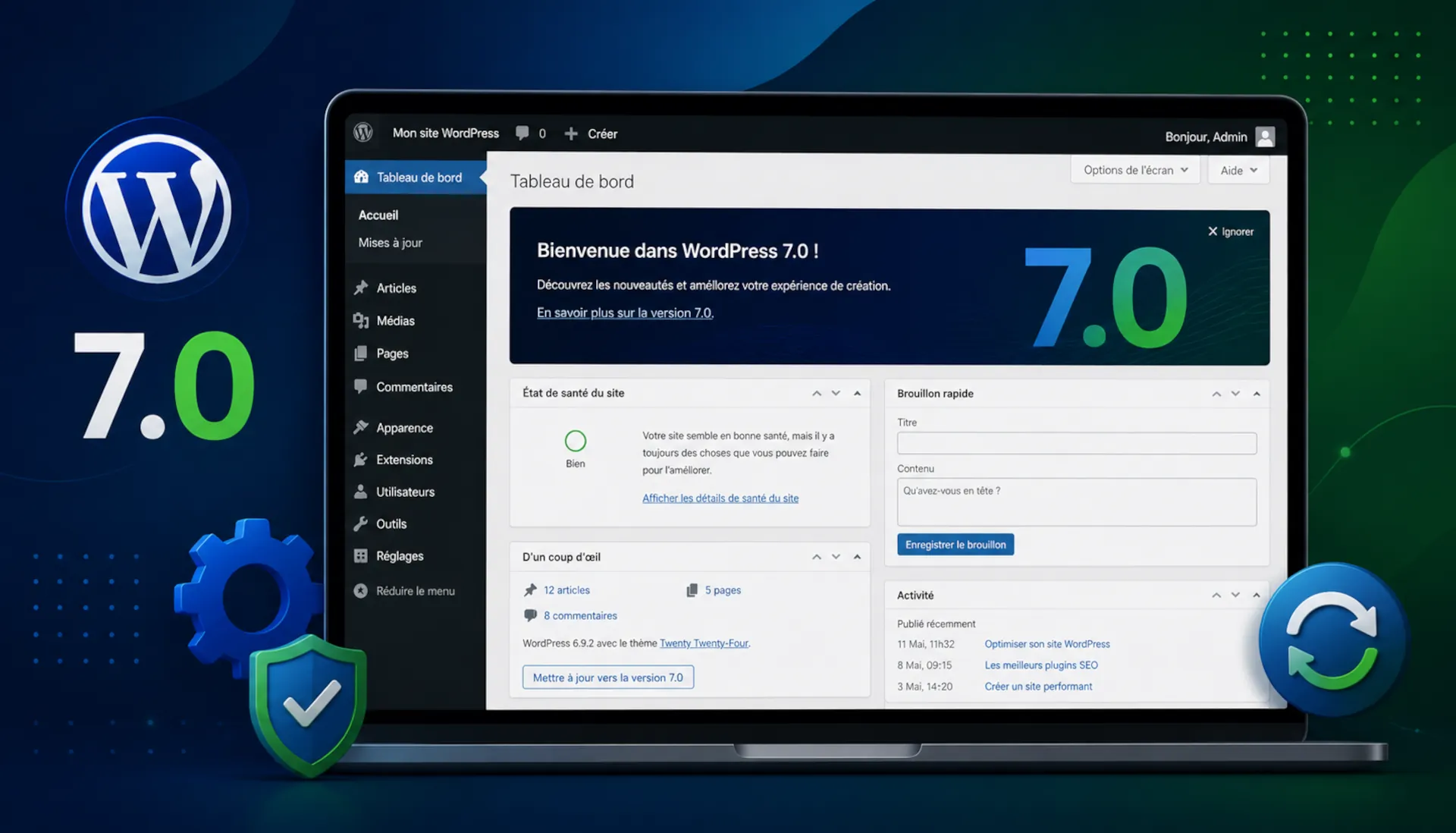The width and height of the screenshot is (1456, 833).
Task: Click the Tableau de bord home icon
Action: 362,177
